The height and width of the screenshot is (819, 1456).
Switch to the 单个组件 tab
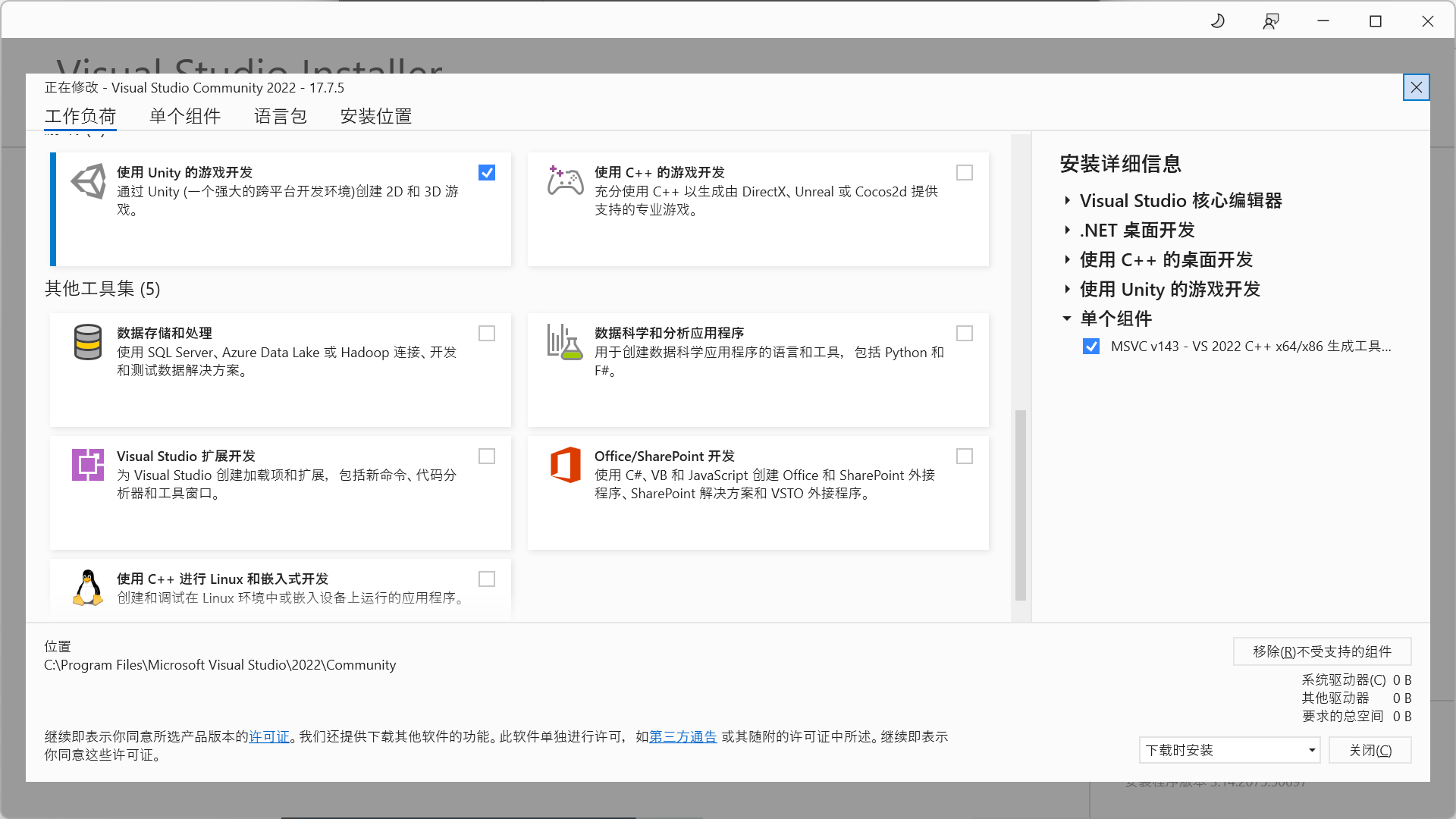click(185, 116)
